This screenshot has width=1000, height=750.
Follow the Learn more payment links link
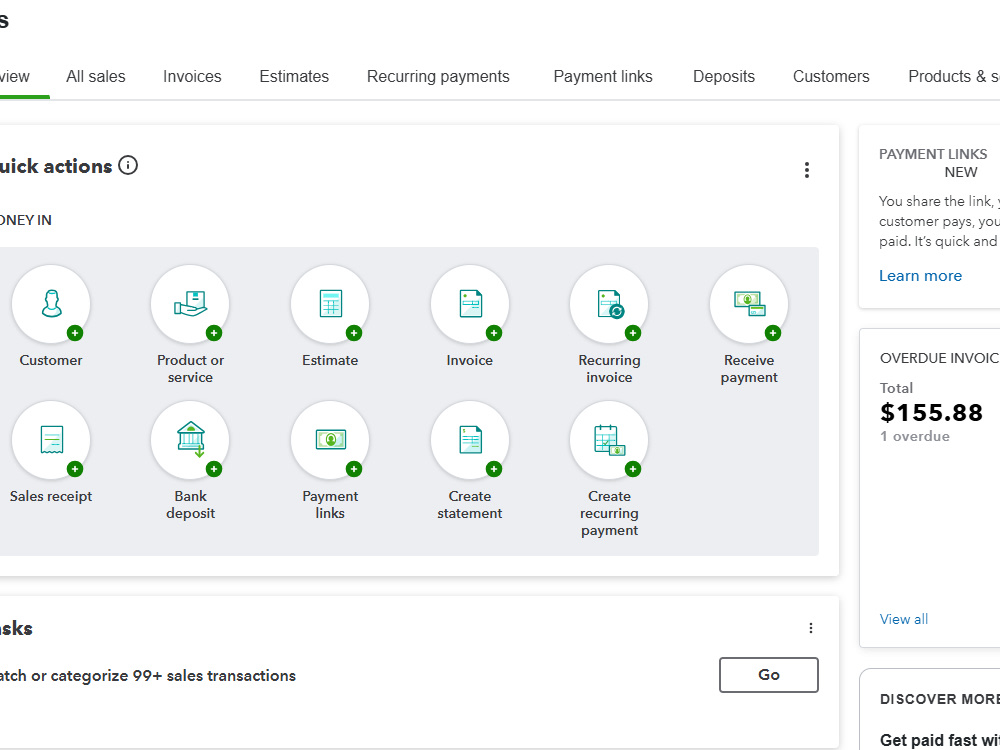[x=920, y=276]
